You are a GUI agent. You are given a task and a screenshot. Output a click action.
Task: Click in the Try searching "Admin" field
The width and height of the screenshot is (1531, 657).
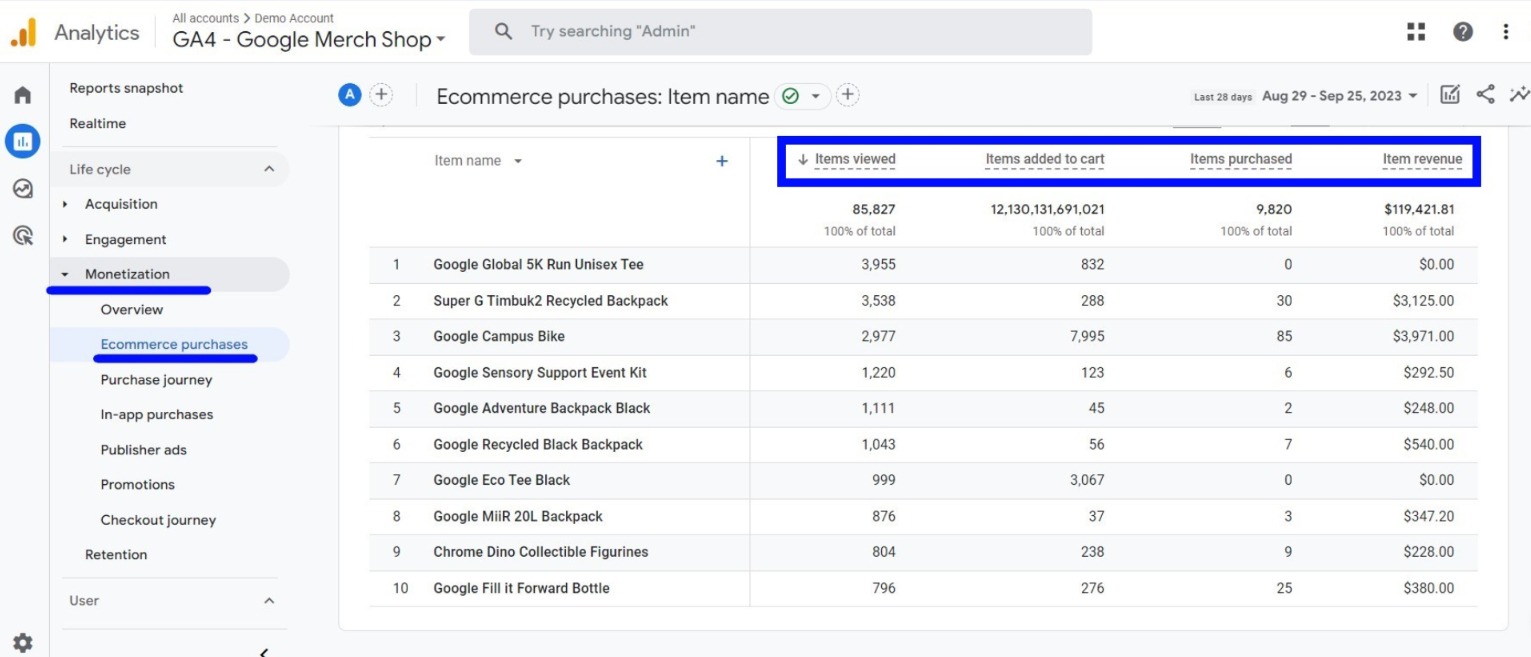click(x=780, y=32)
